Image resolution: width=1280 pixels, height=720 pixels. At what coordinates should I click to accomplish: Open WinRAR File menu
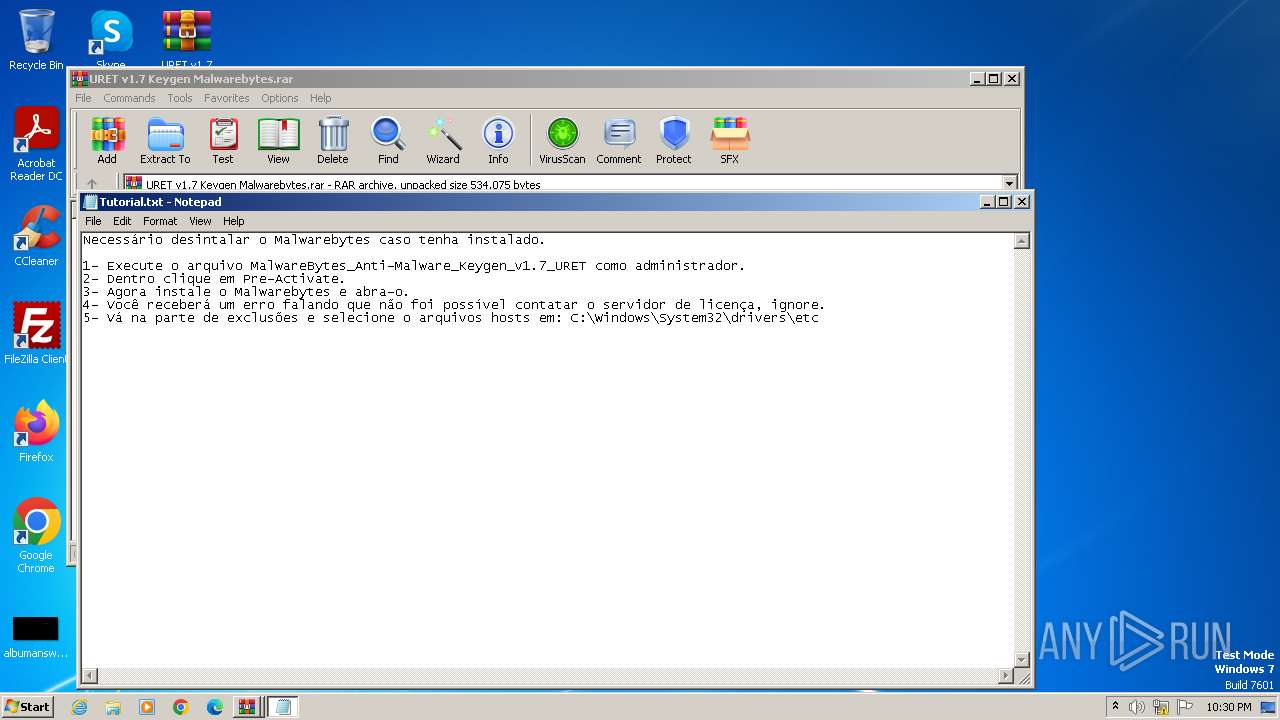(x=83, y=98)
